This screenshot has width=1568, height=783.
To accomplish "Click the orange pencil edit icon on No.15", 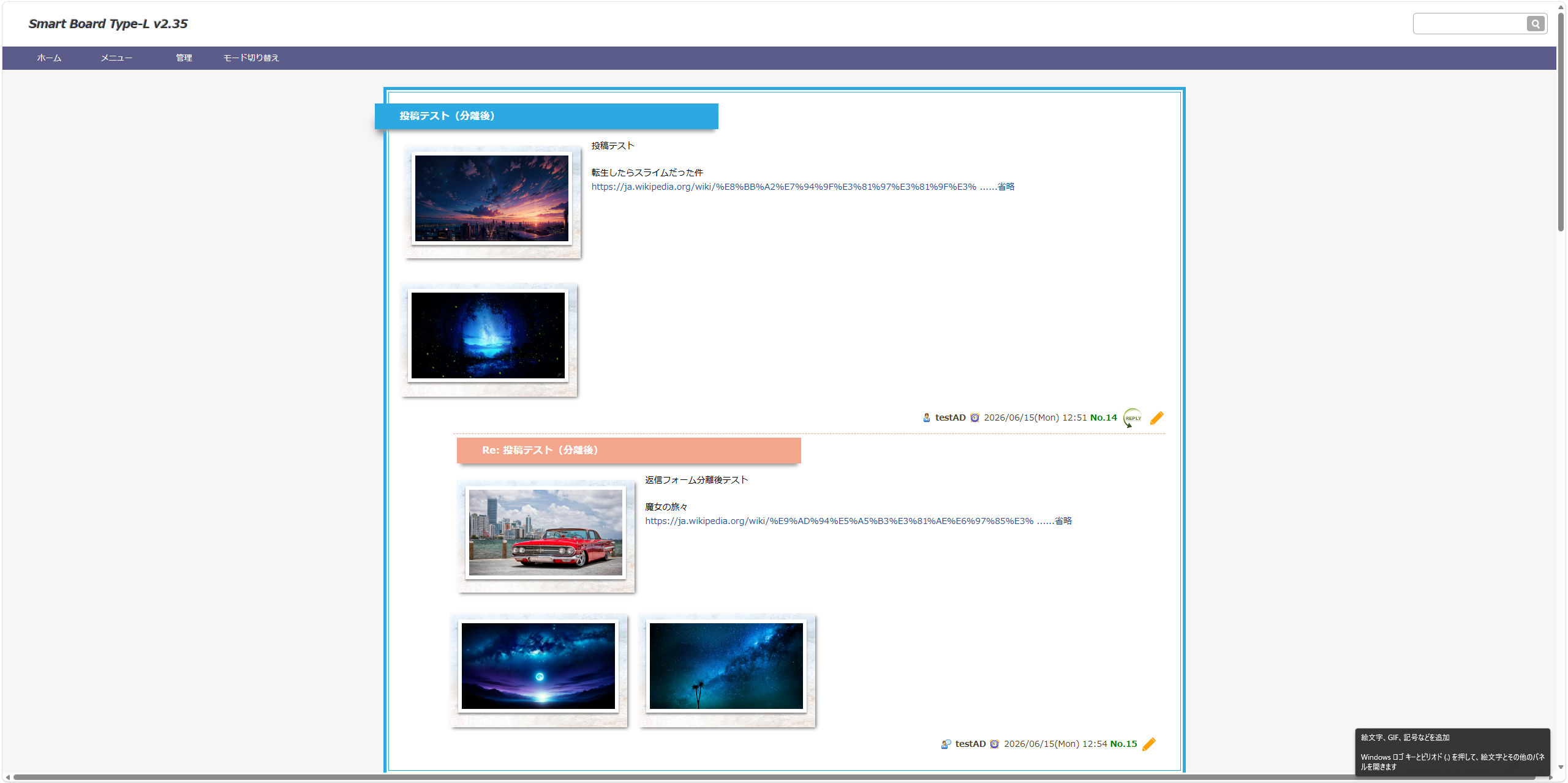I will pyautogui.click(x=1150, y=744).
